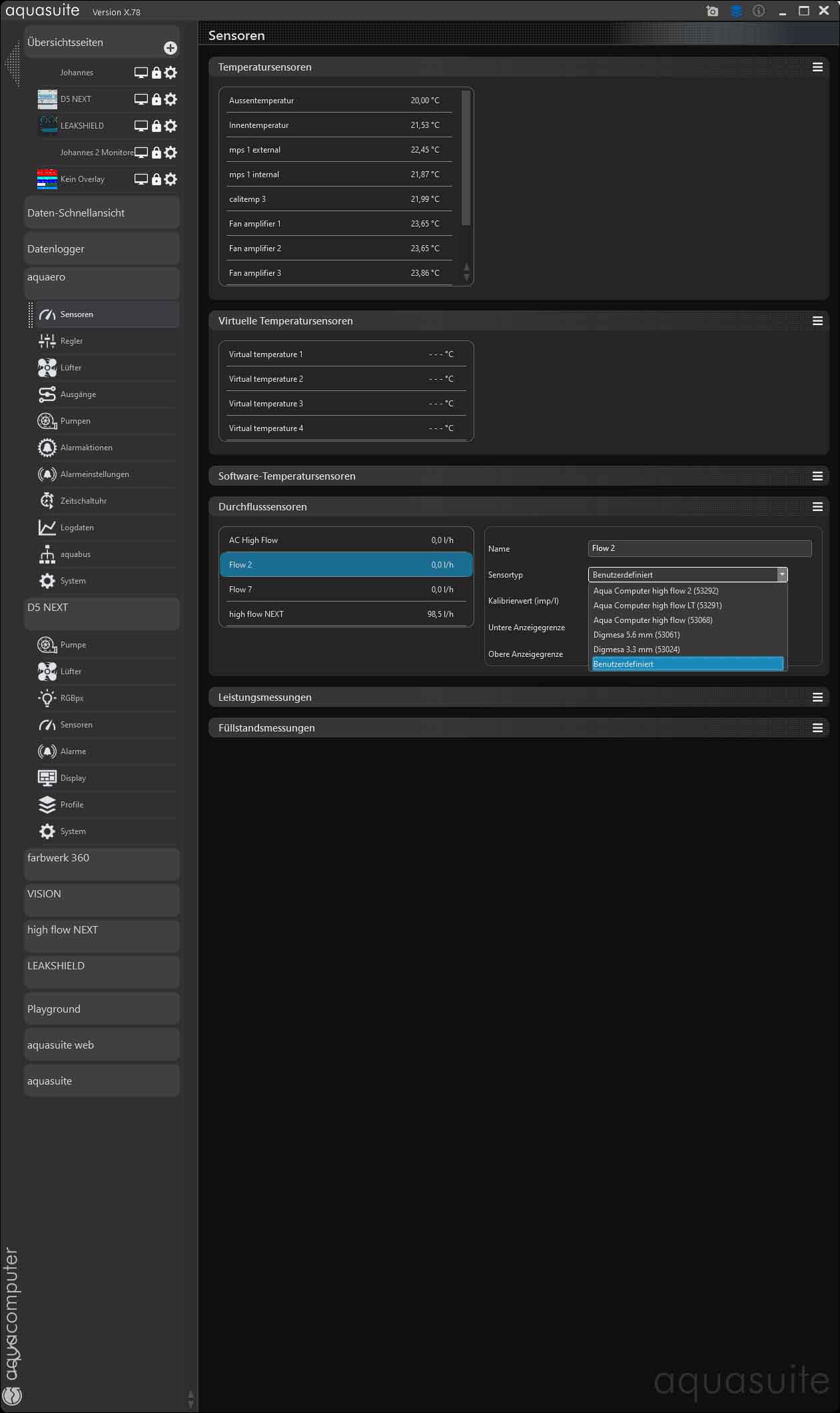Expand the Leistungsmessungen section
This screenshot has width=840, height=1413.
coord(264,698)
